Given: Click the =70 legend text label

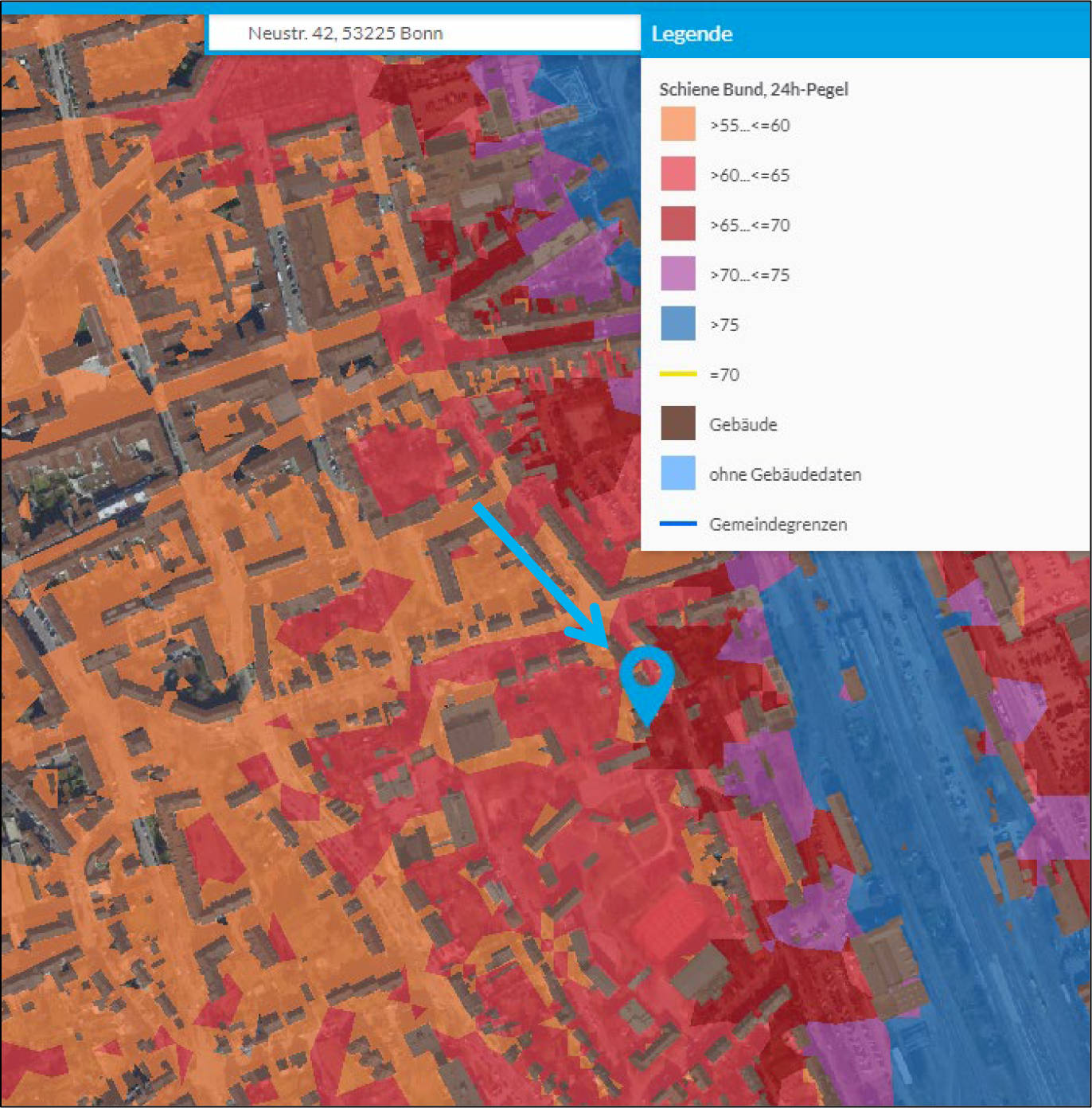Looking at the screenshot, I should tap(723, 375).
